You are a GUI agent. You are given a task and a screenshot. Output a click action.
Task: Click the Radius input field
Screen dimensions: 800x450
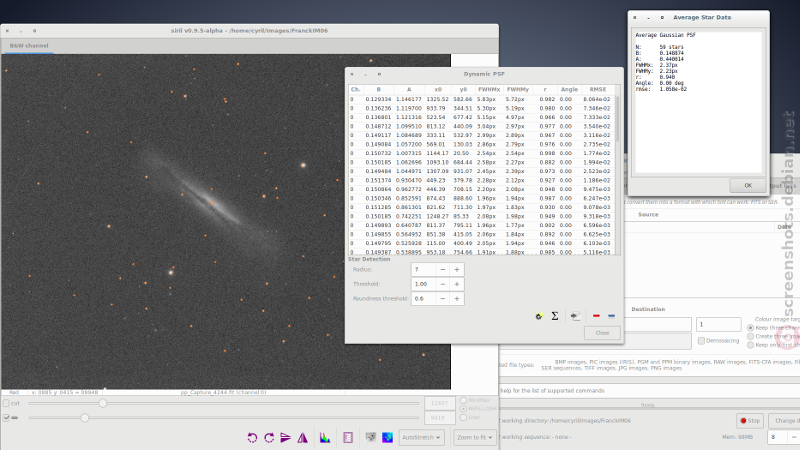coord(423,269)
